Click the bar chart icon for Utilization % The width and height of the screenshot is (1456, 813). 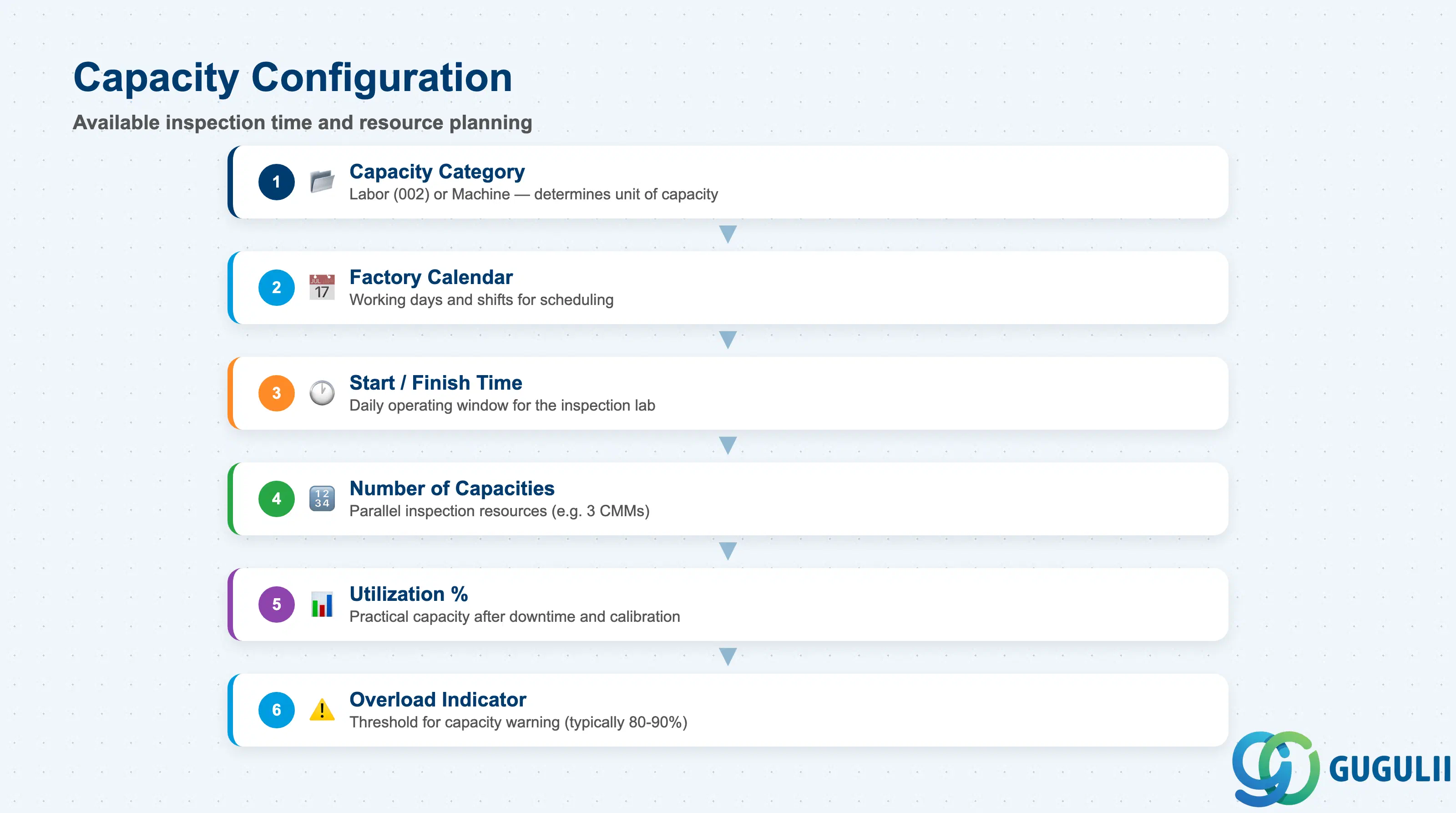click(x=322, y=605)
